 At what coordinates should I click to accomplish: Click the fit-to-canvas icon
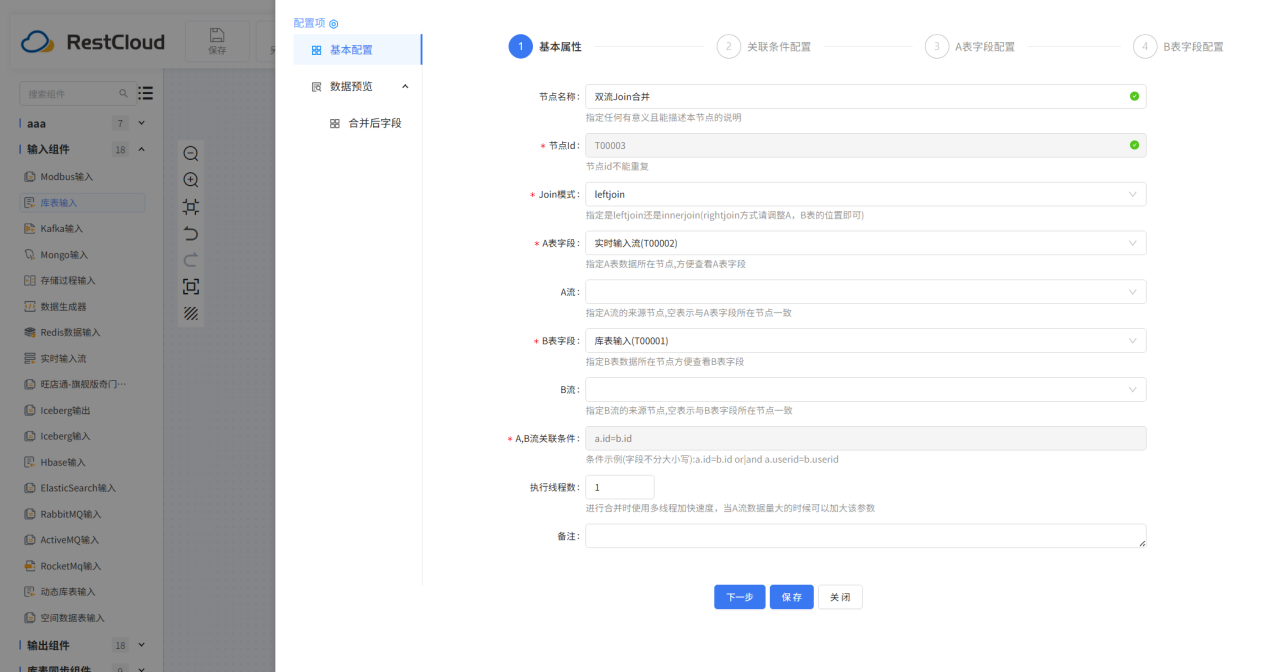click(x=190, y=207)
